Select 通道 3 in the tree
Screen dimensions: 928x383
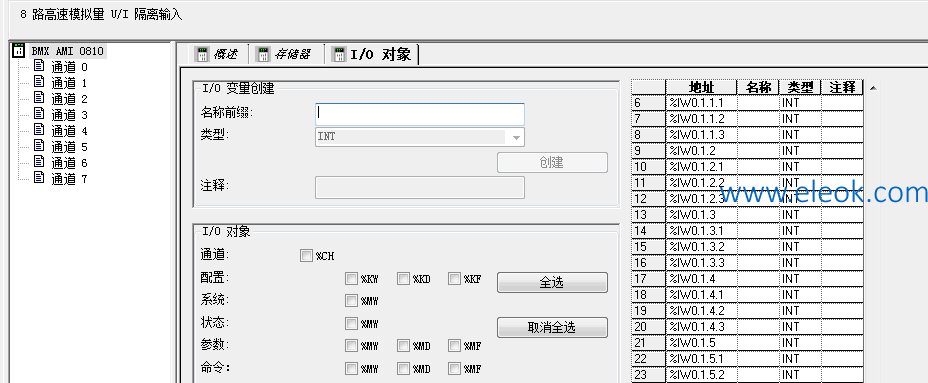pyautogui.click(x=69, y=114)
